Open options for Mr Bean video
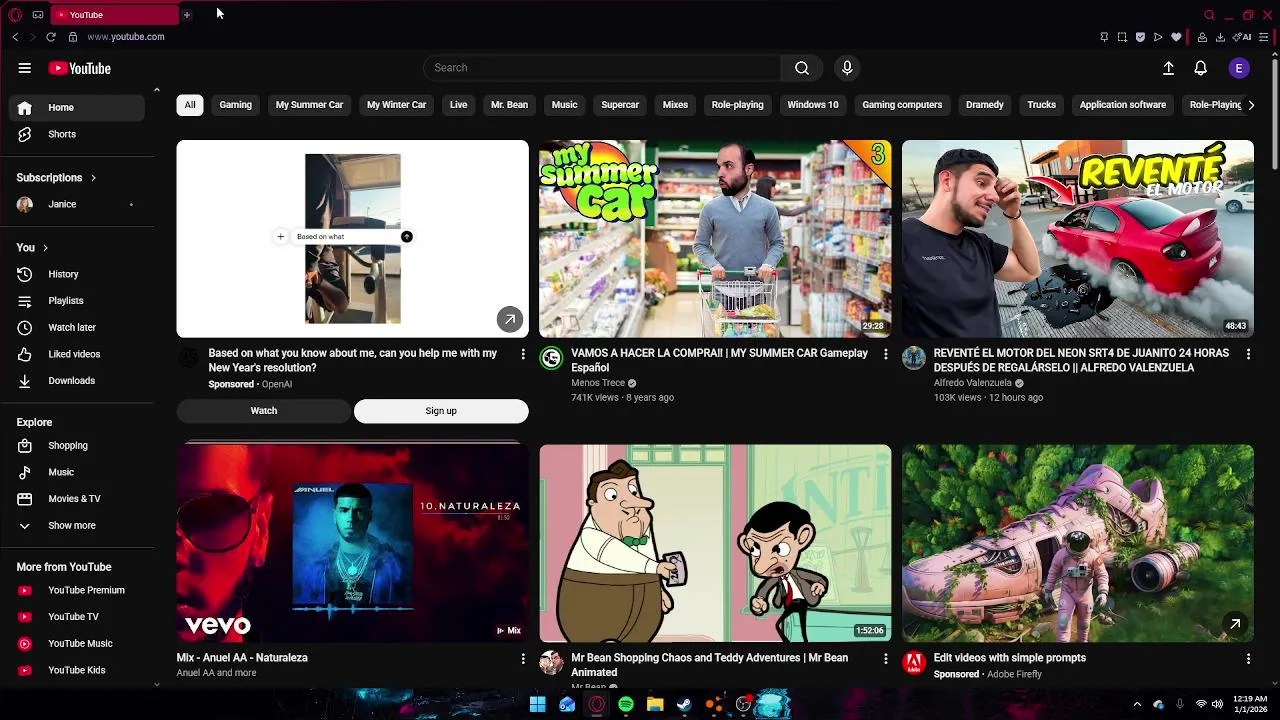 point(885,659)
